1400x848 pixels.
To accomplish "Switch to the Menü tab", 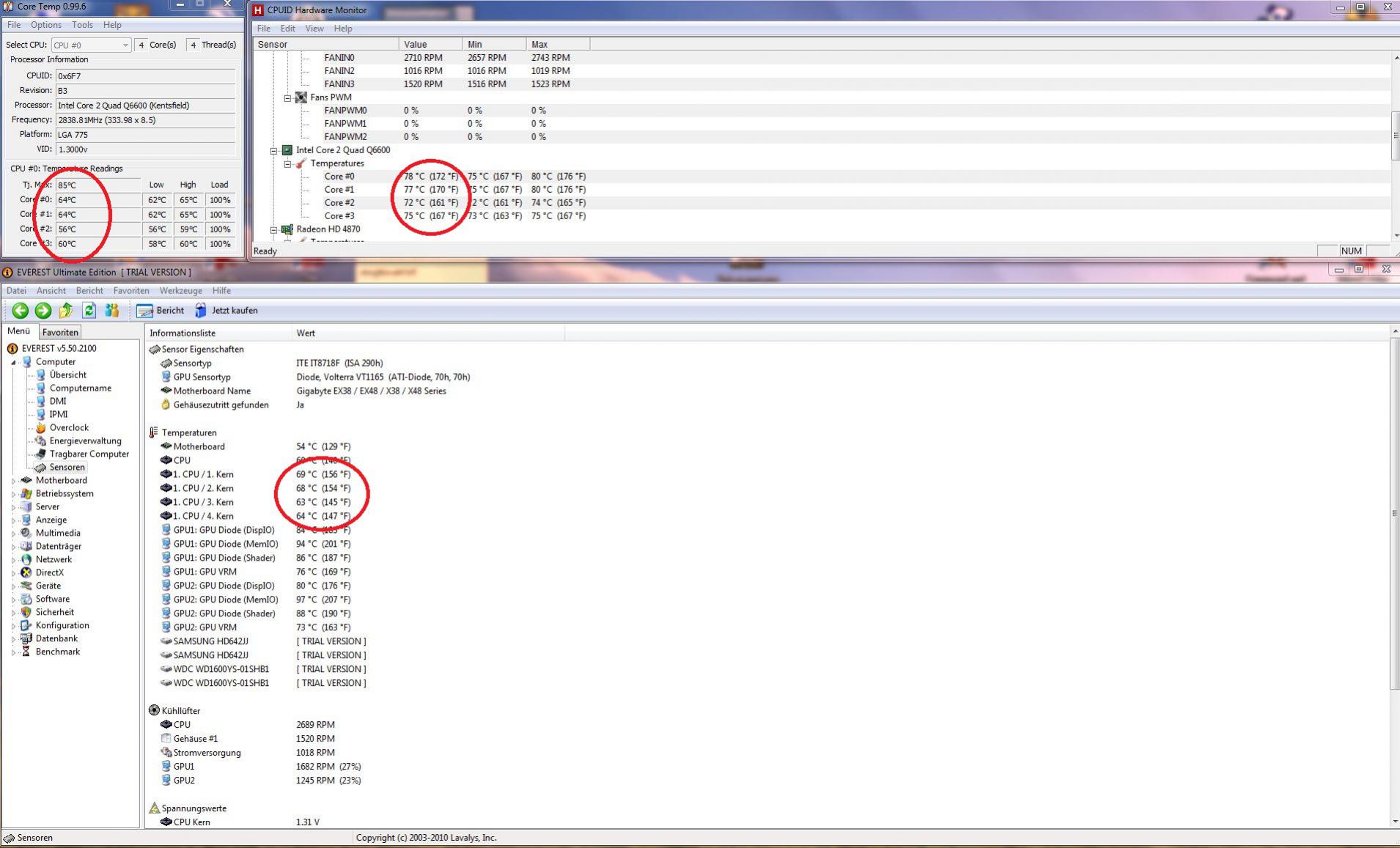I will pos(18,332).
